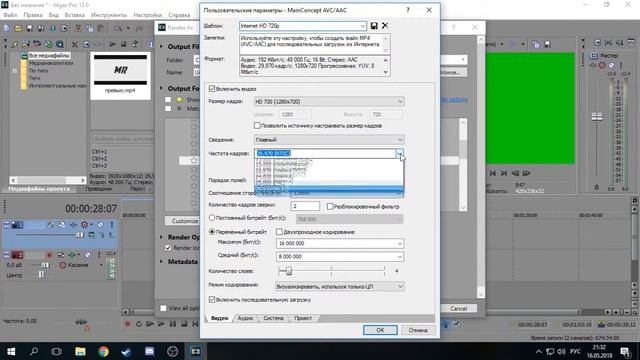Click the Open folder icon in Vegas toolbar
The height and width of the screenshot is (360, 640).
18,28
